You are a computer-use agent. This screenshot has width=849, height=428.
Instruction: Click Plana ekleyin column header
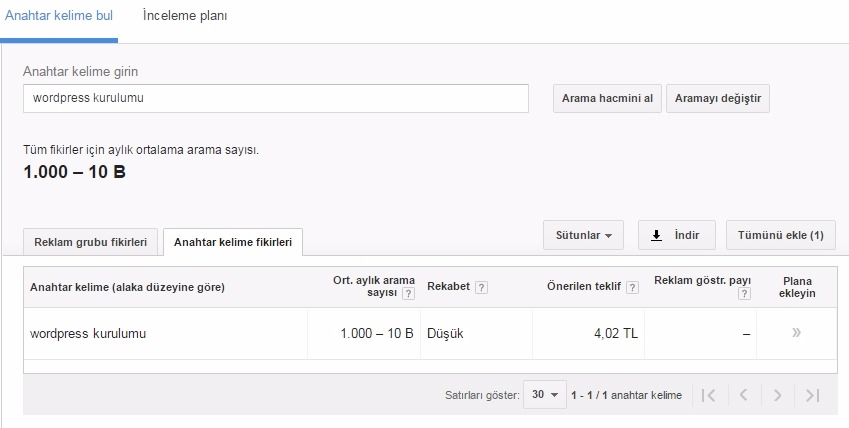click(x=797, y=287)
